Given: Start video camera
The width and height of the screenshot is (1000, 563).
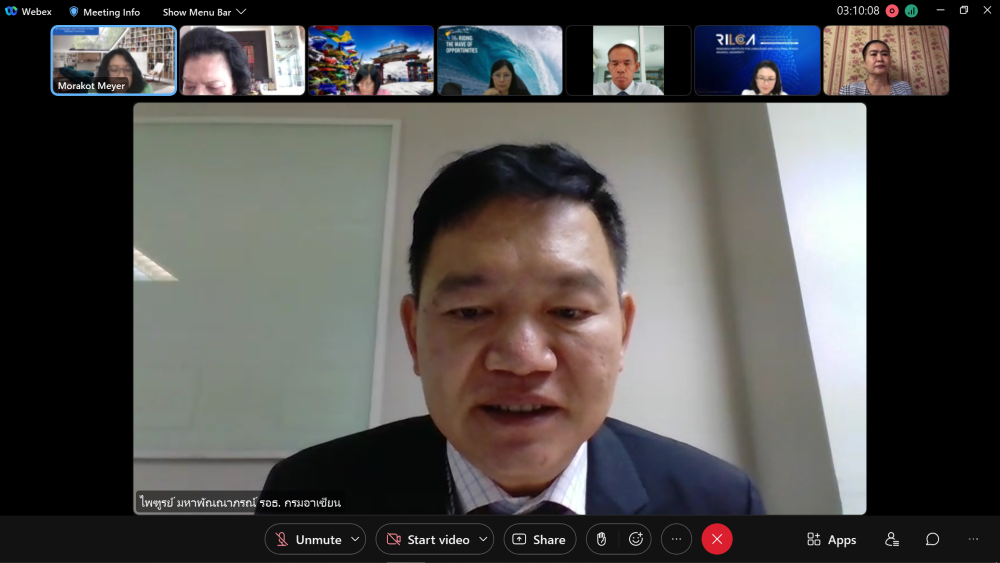Looking at the screenshot, I should click(428, 539).
